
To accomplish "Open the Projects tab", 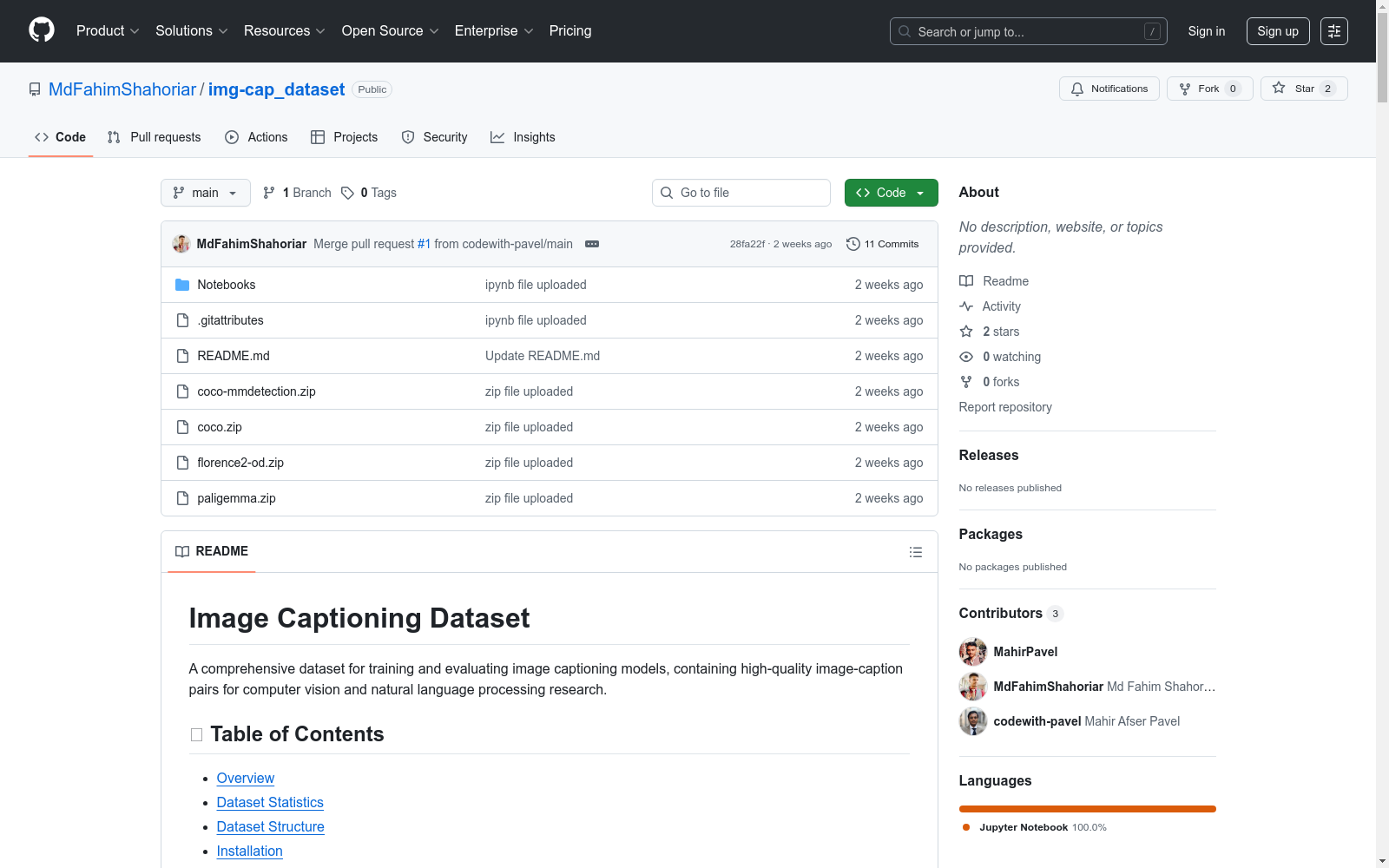I will tap(344, 137).
